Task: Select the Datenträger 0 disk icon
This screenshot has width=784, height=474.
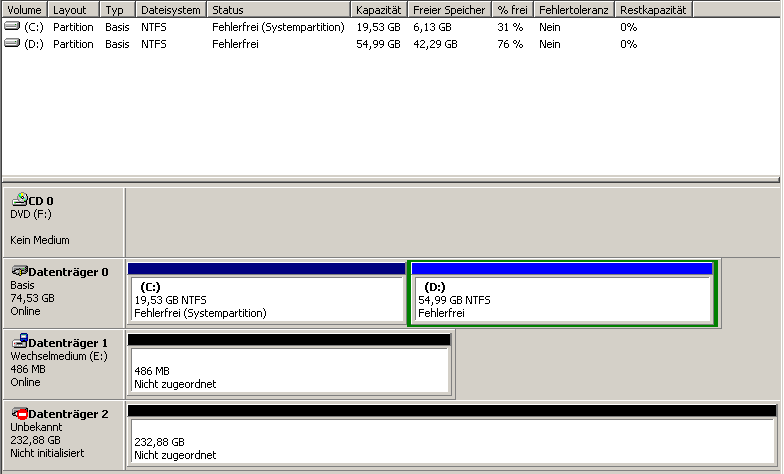Action: (20, 271)
